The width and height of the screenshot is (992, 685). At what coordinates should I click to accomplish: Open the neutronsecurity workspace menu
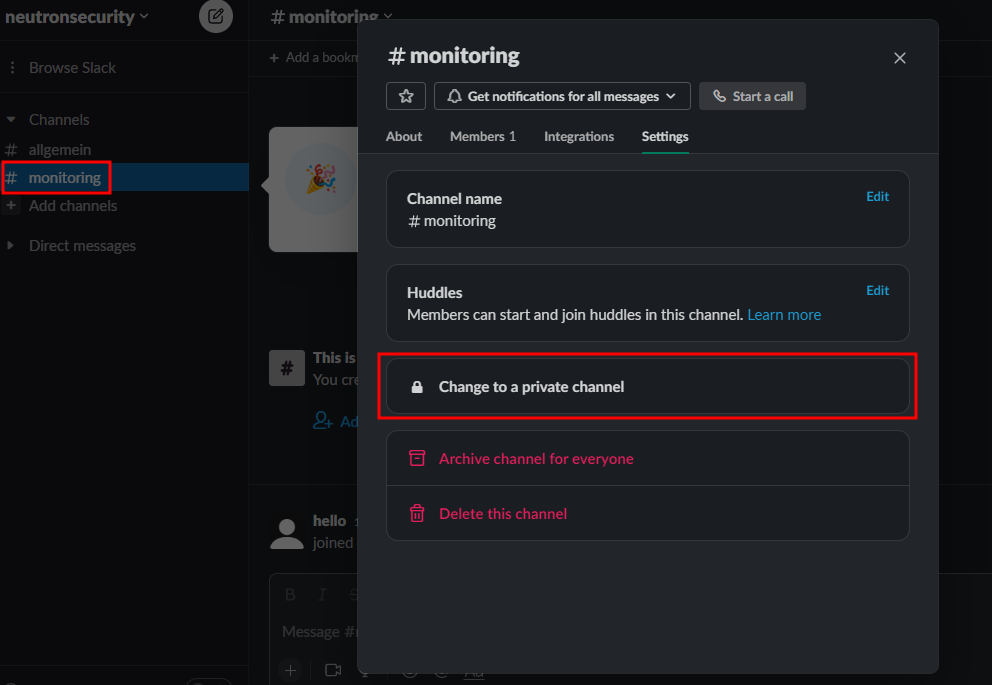[x=76, y=16]
